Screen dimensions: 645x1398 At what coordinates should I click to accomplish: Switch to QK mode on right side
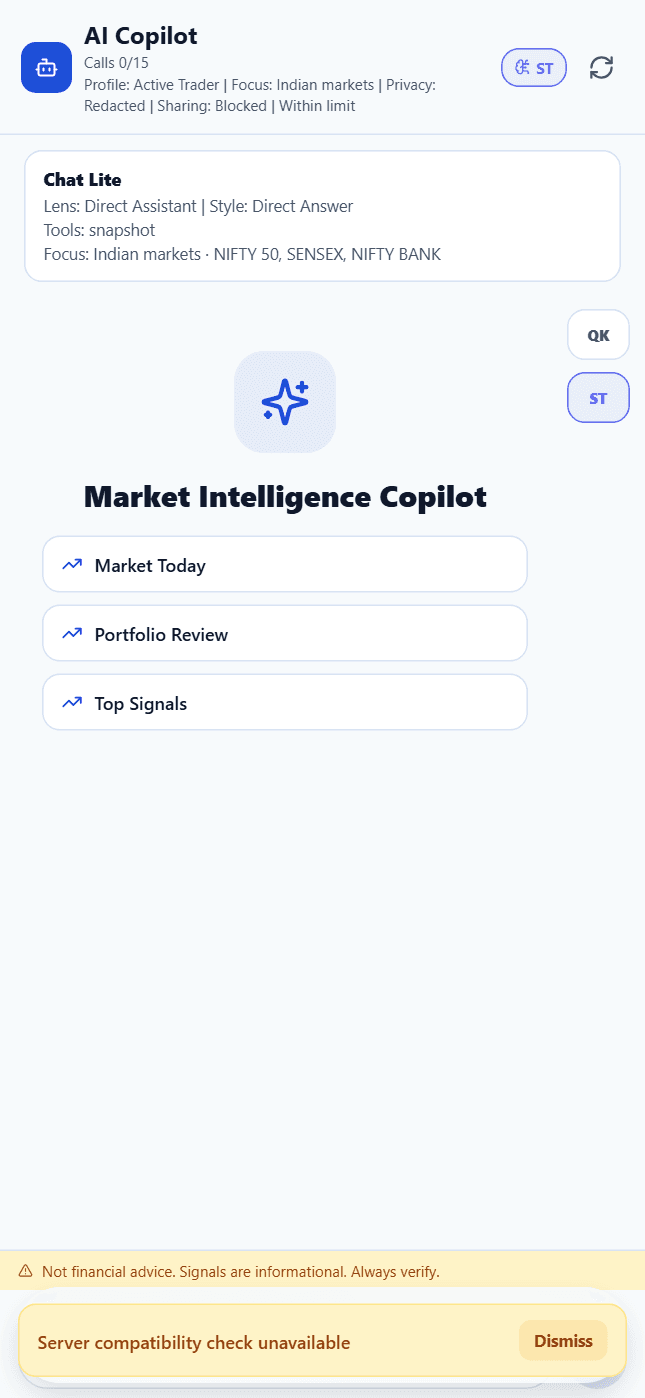click(x=598, y=335)
